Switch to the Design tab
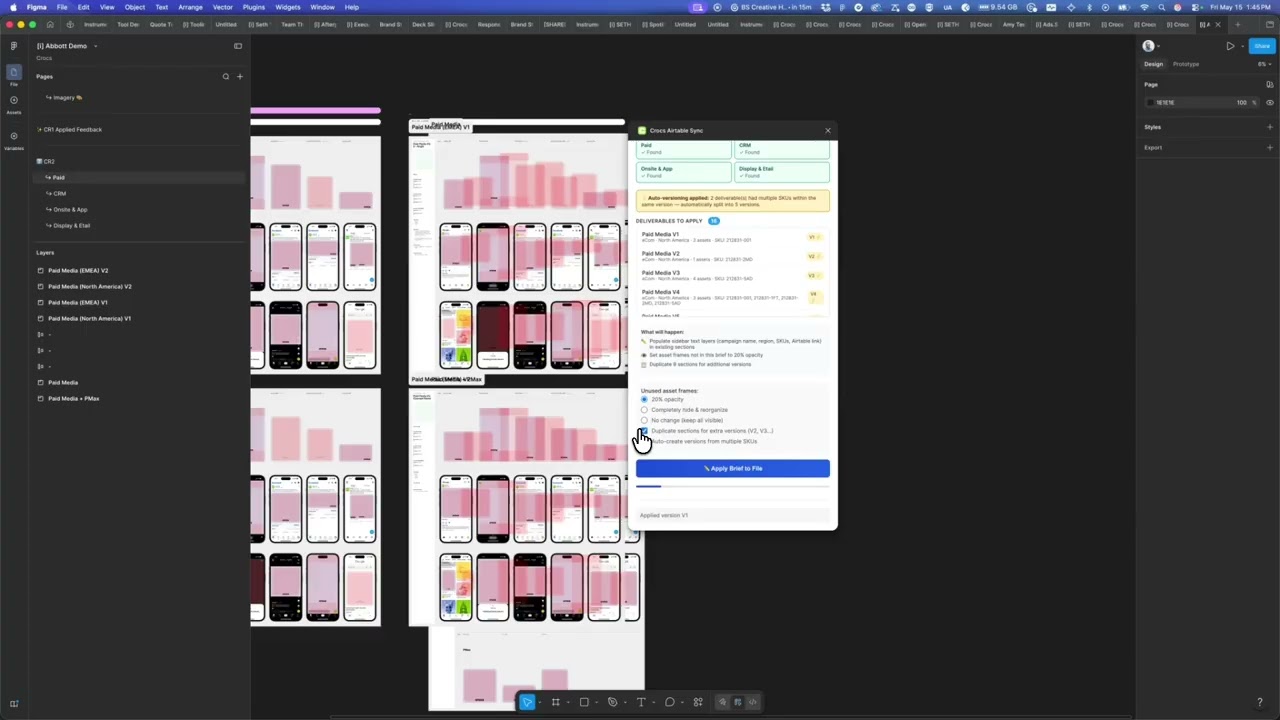1280x720 pixels. coord(1154,64)
